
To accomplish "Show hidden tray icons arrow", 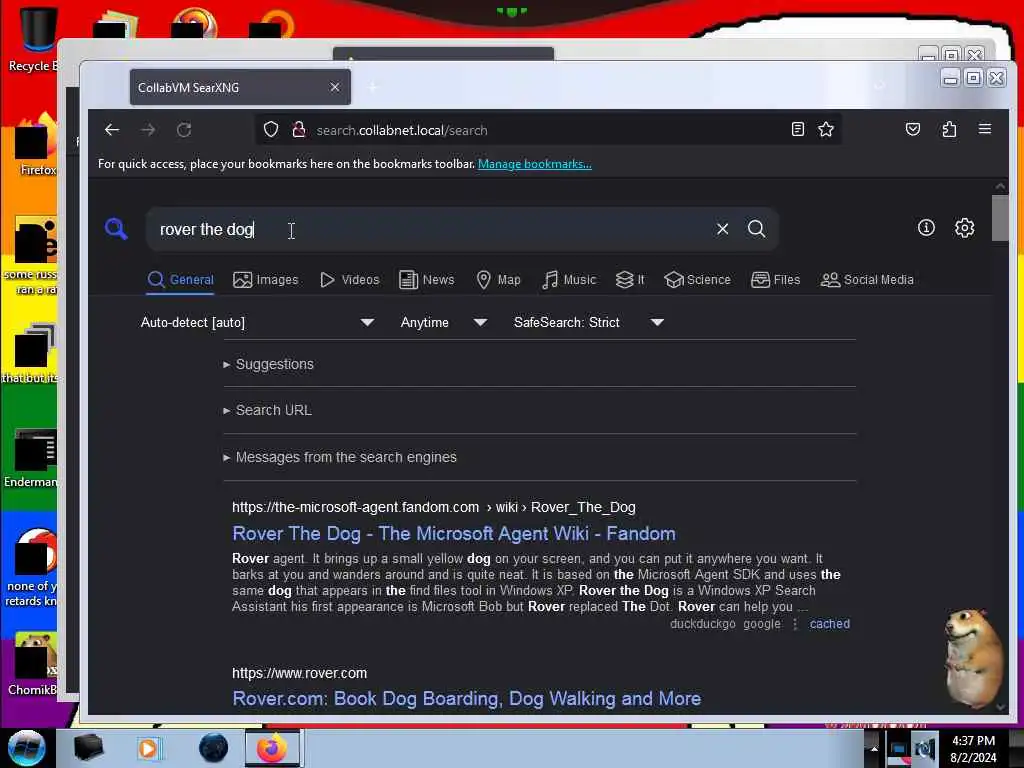I will click(874, 749).
